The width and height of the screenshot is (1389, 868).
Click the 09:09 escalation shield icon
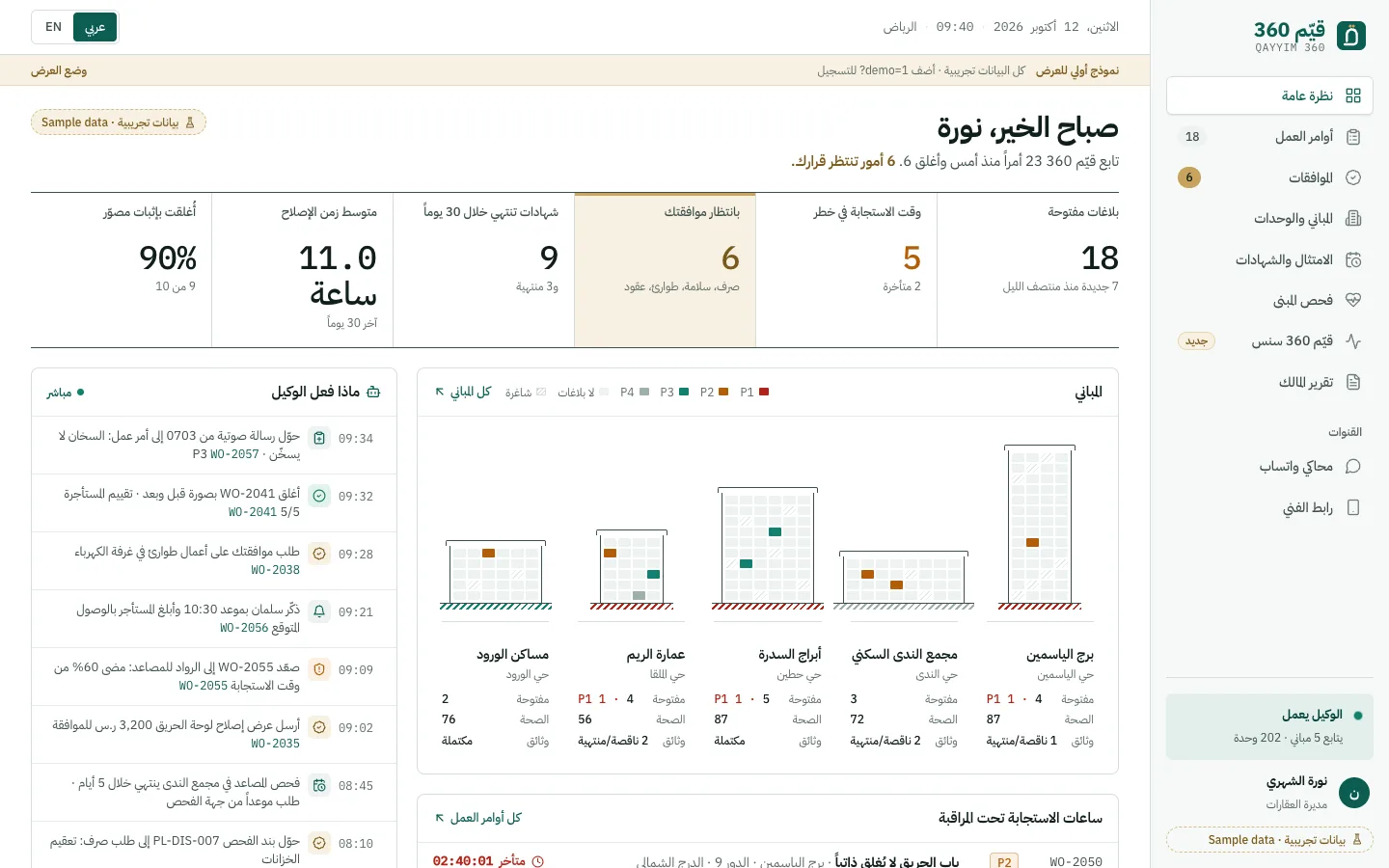pos(319,669)
